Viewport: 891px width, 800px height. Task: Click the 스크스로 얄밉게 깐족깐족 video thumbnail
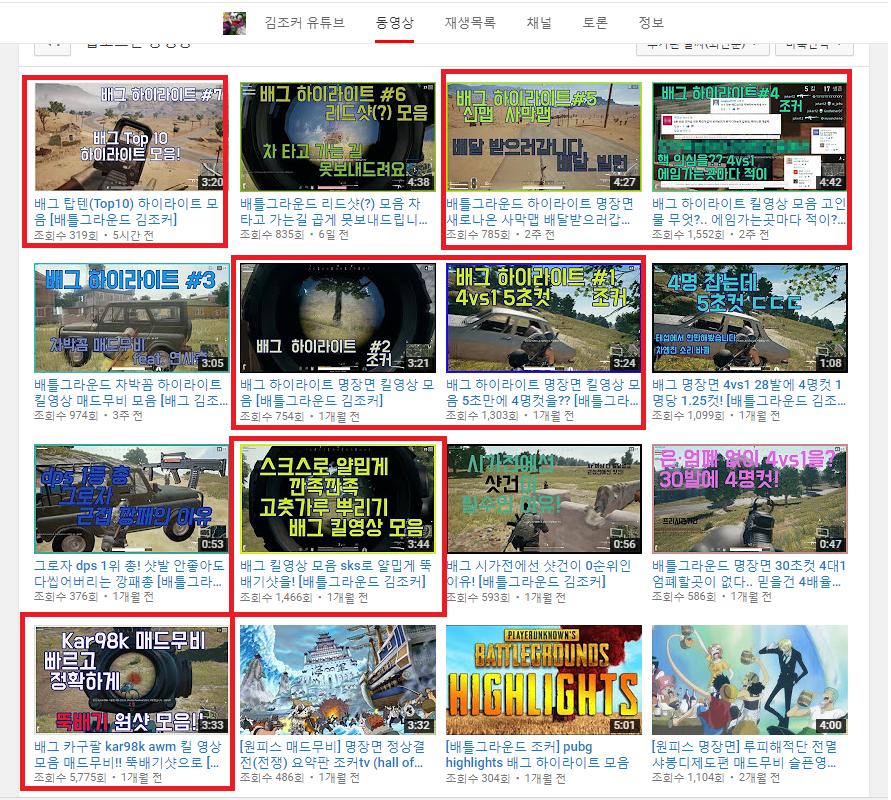pyautogui.click(x=337, y=499)
